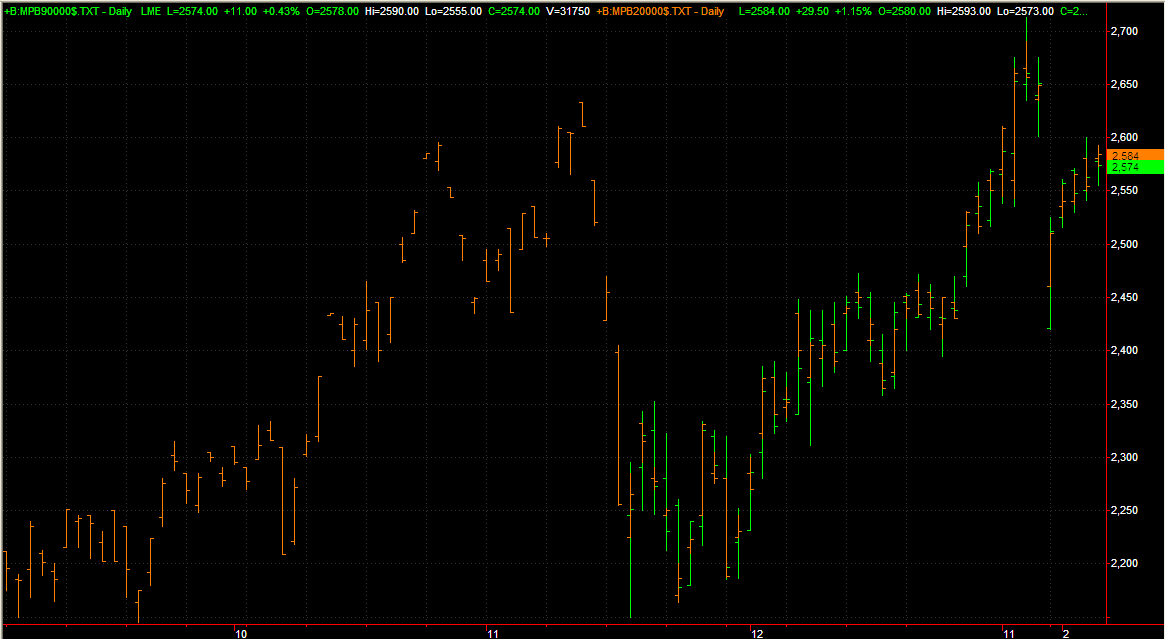Click the 2,200 price axis label

[x=1125, y=564]
